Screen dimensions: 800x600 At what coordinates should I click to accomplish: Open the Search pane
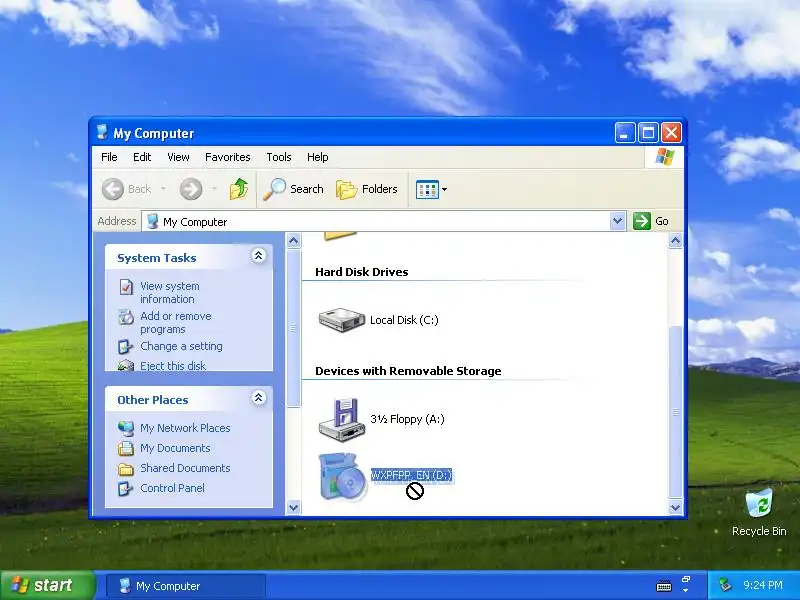(293, 189)
